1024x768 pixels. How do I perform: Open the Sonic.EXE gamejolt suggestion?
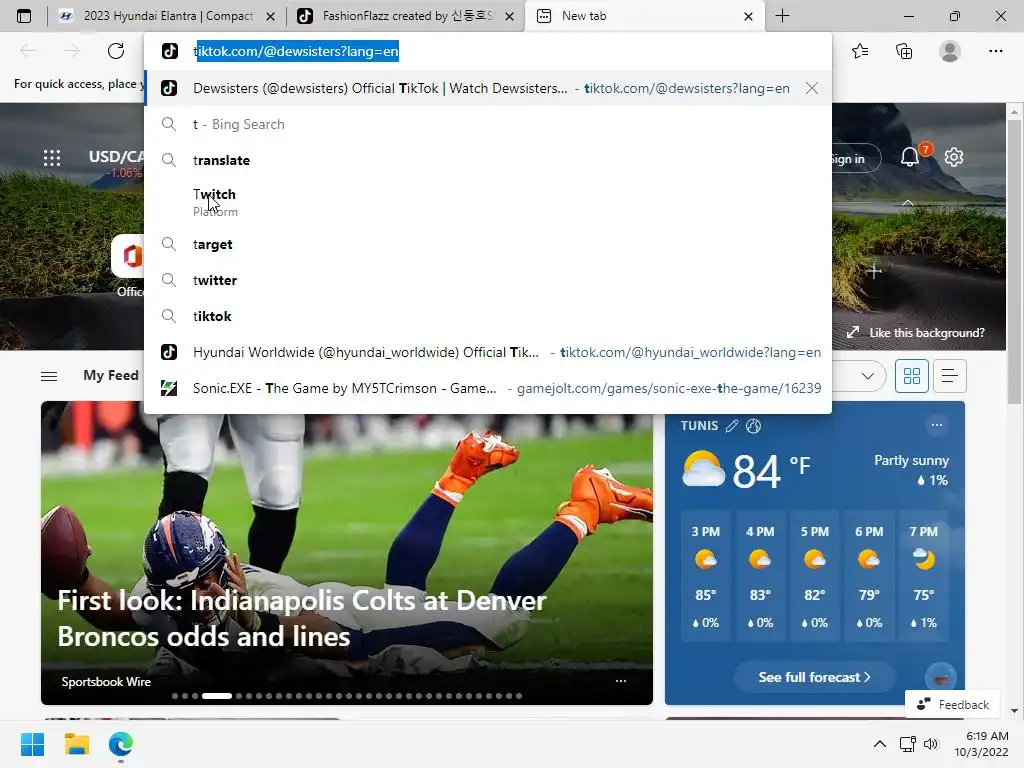[x=488, y=388]
